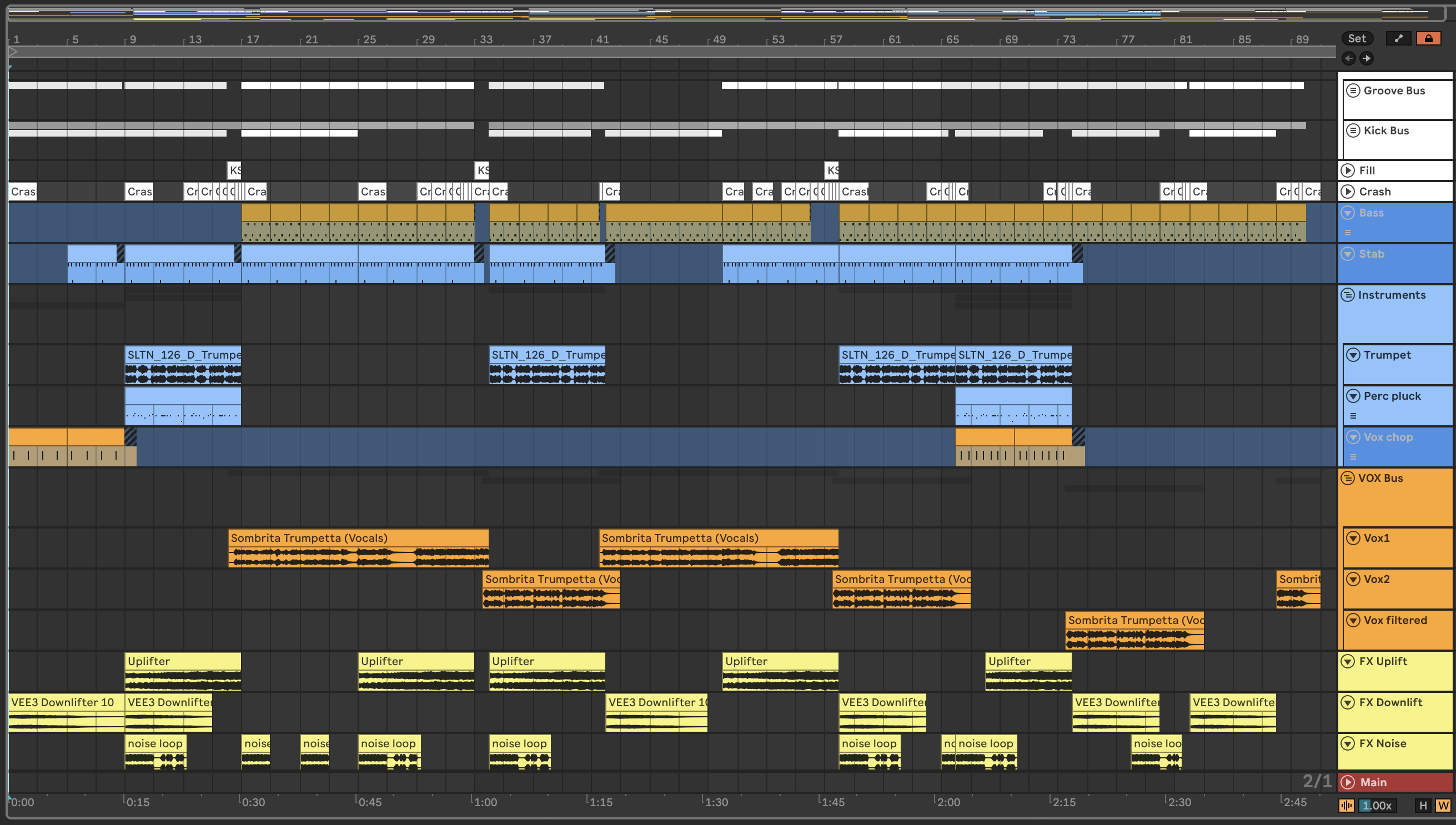The image size is (1456, 825).
Task: Click the 2:30 time ruler label
Action: coord(1179,802)
